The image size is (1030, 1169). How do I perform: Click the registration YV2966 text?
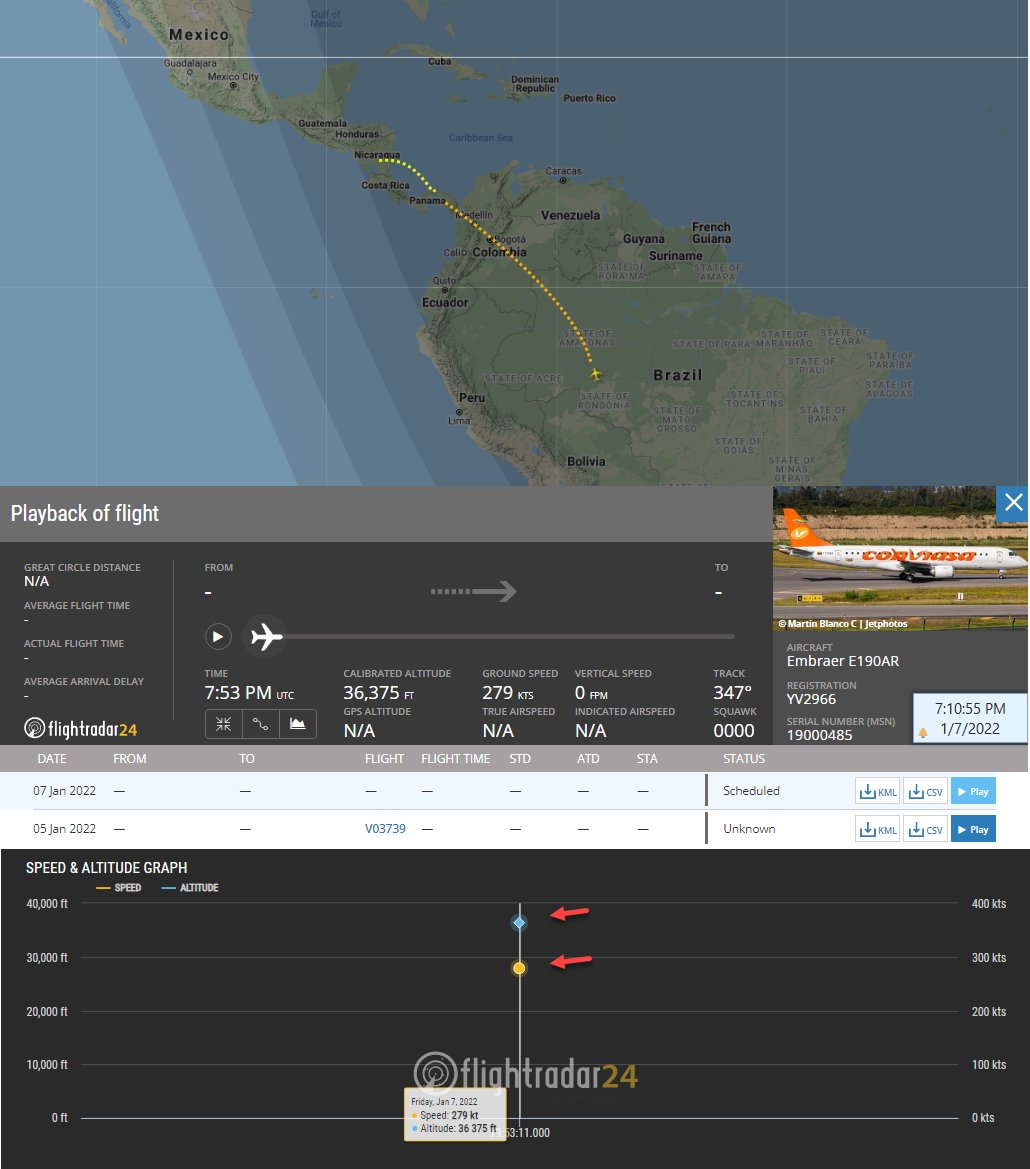(811, 699)
